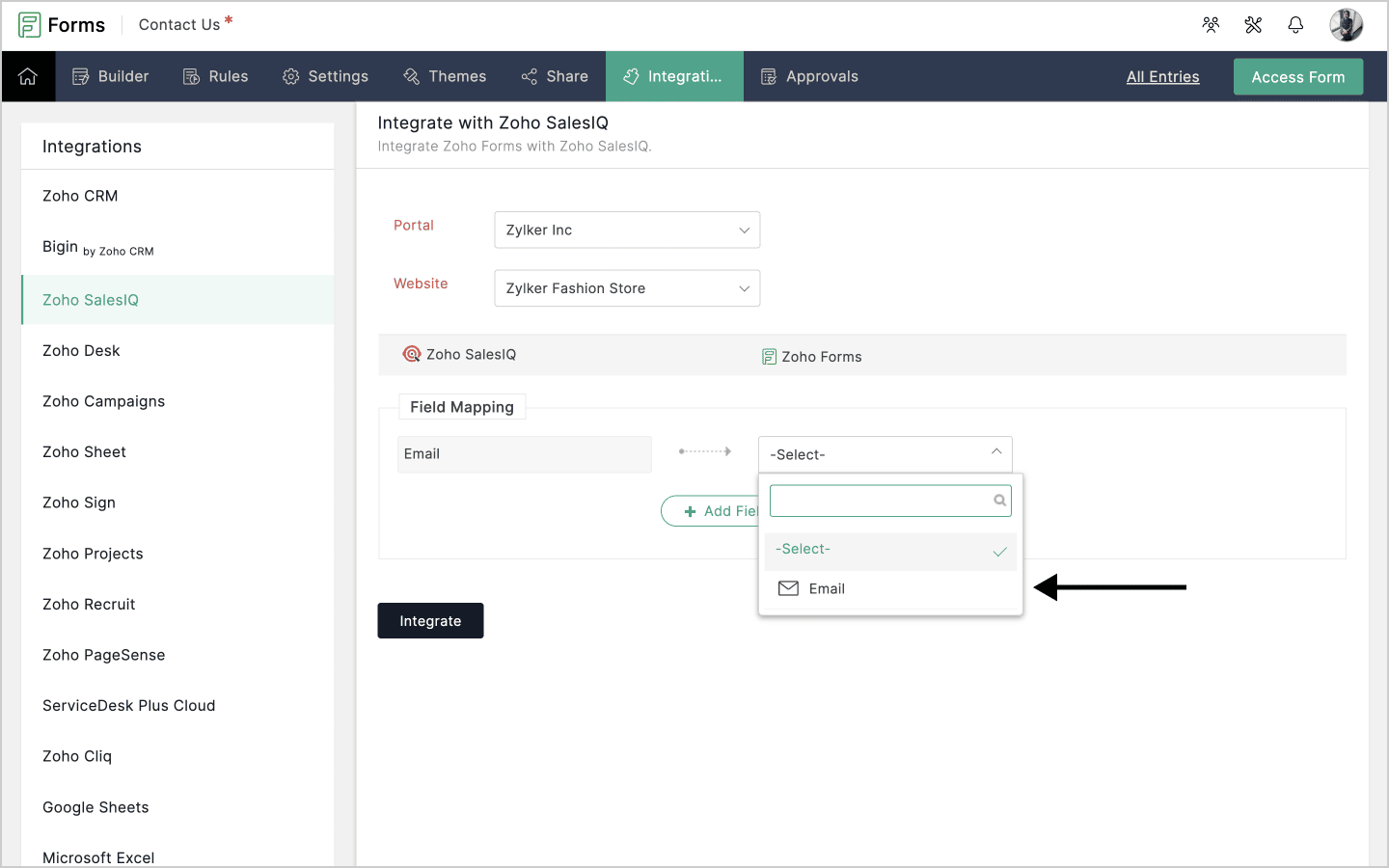
Task: Click the dropdown search input field
Action: pyautogui.click(x=890, y=501)
